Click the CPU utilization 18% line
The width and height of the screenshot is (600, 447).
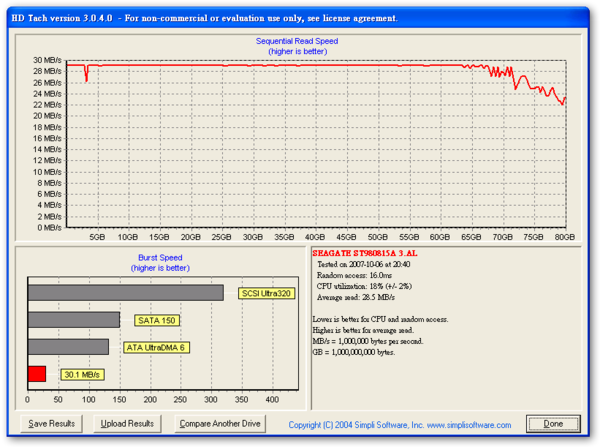point(364,286)
